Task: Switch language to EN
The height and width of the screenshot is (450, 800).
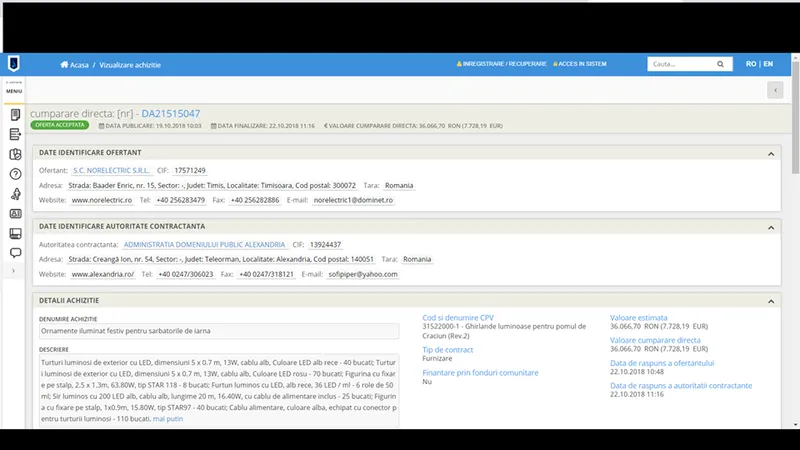Action: [x=768, y=64]
